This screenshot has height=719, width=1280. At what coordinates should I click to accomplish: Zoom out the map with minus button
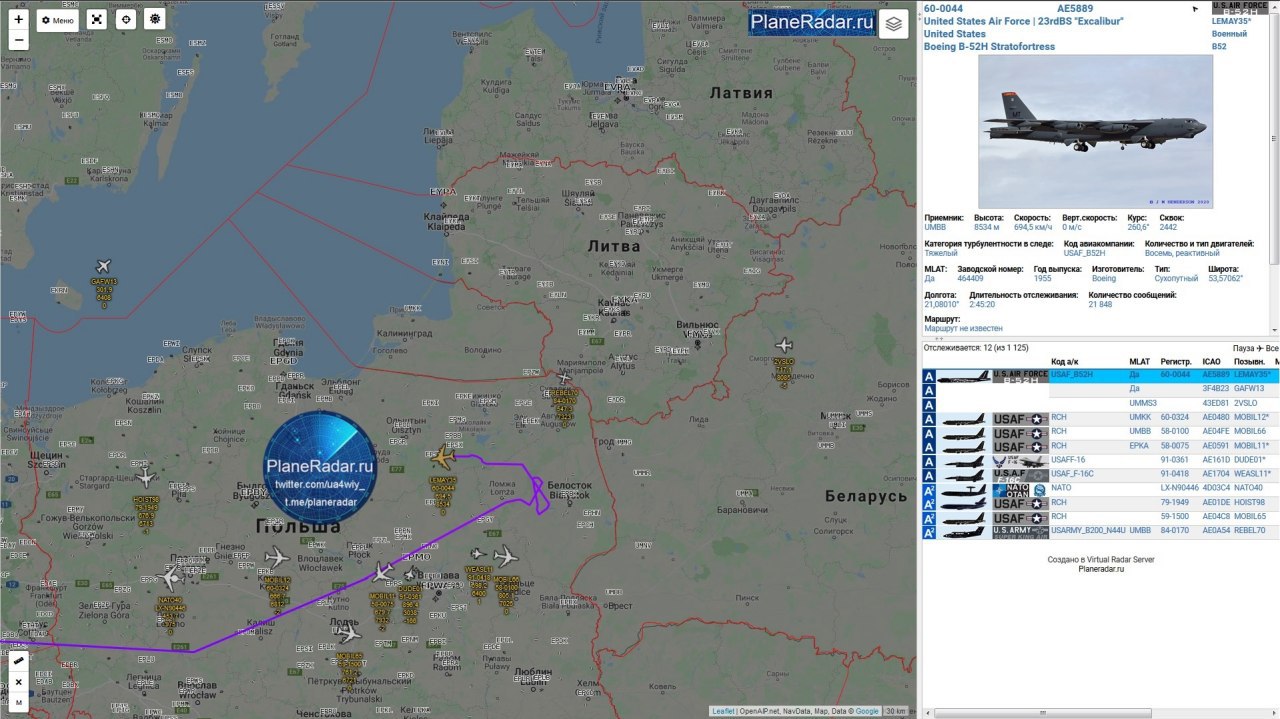(18, 41)
